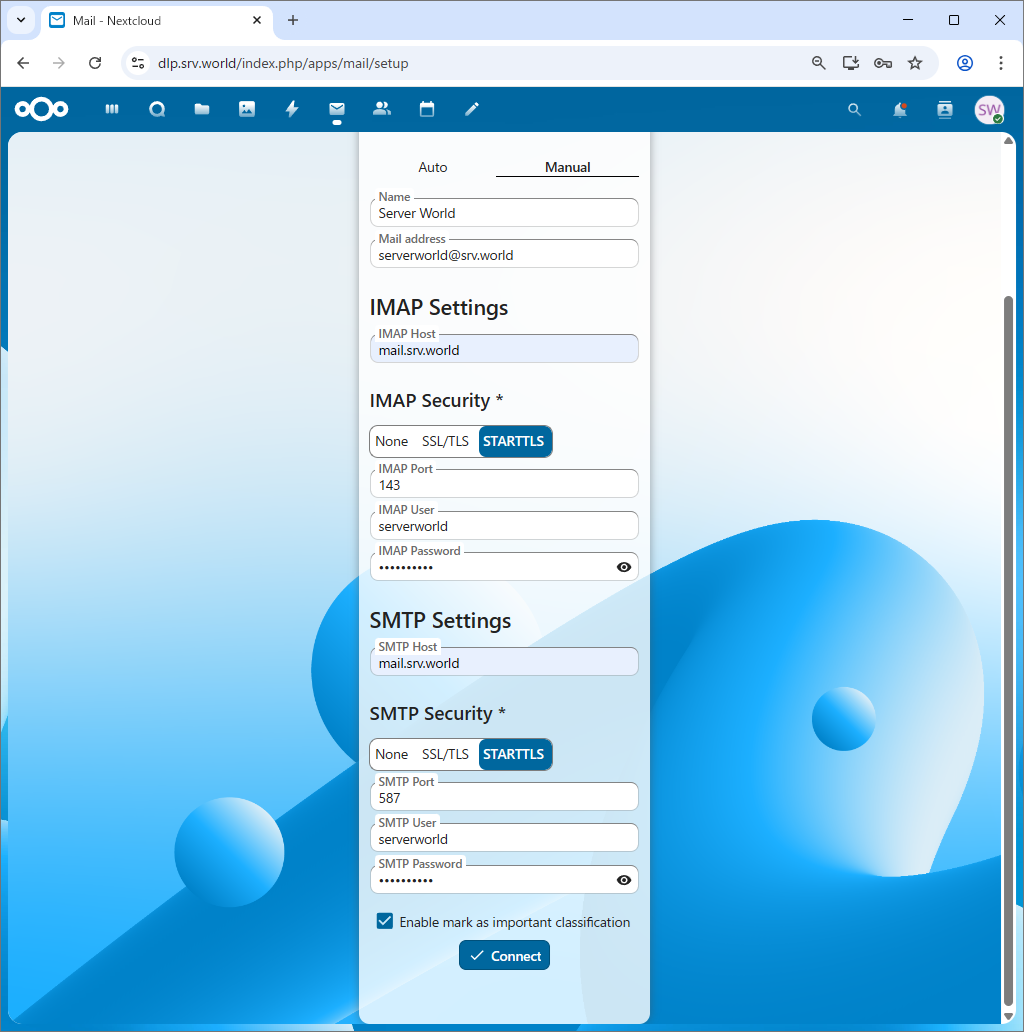Open the Nextcloud logo home link
Viewport: 1024px width, 1032px height.
point(41,109)
